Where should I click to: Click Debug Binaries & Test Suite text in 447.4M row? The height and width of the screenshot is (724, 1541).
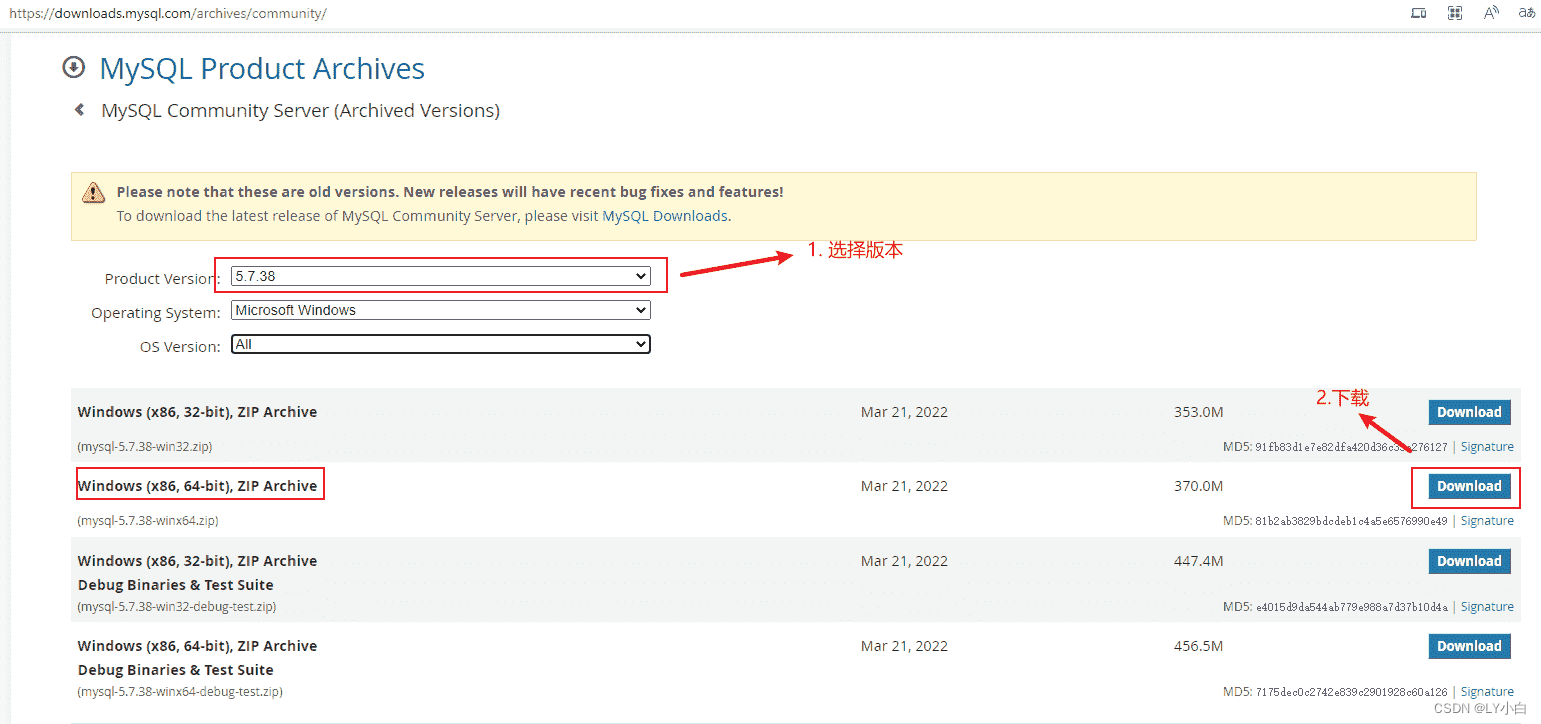coord(175,585)
